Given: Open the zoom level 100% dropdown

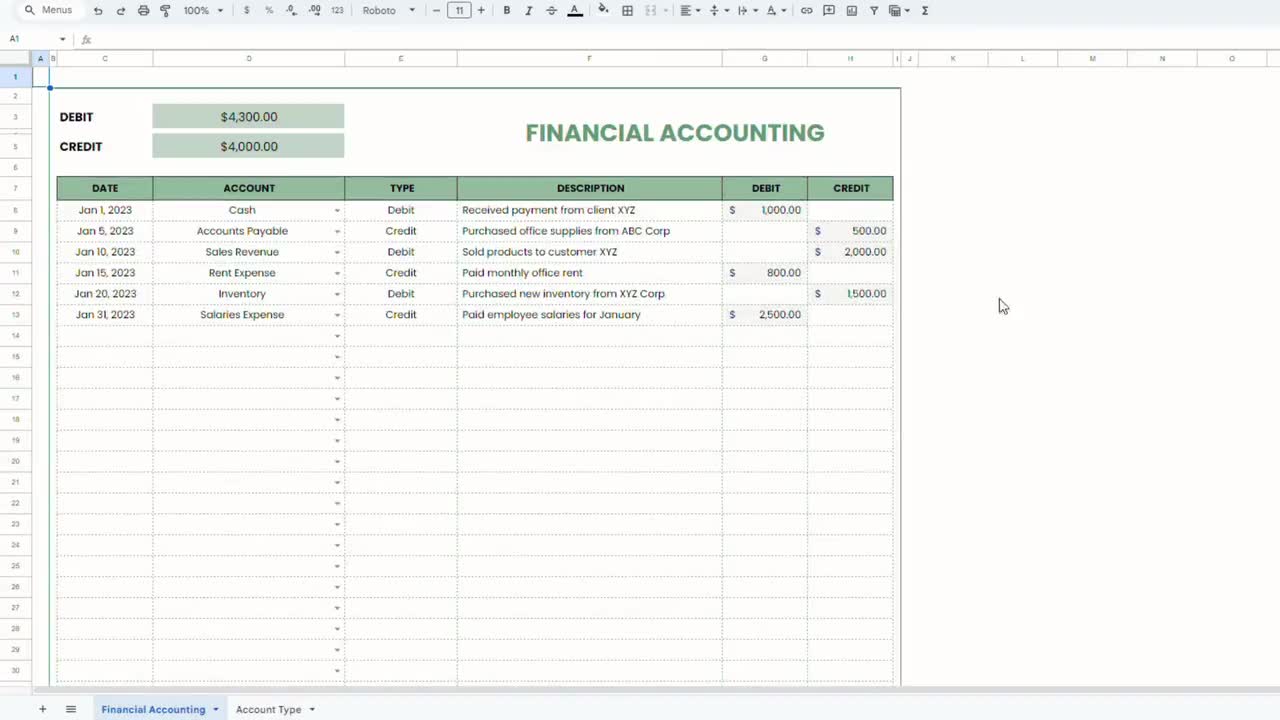Looking at the screenshot, I should tap(202, 10).
